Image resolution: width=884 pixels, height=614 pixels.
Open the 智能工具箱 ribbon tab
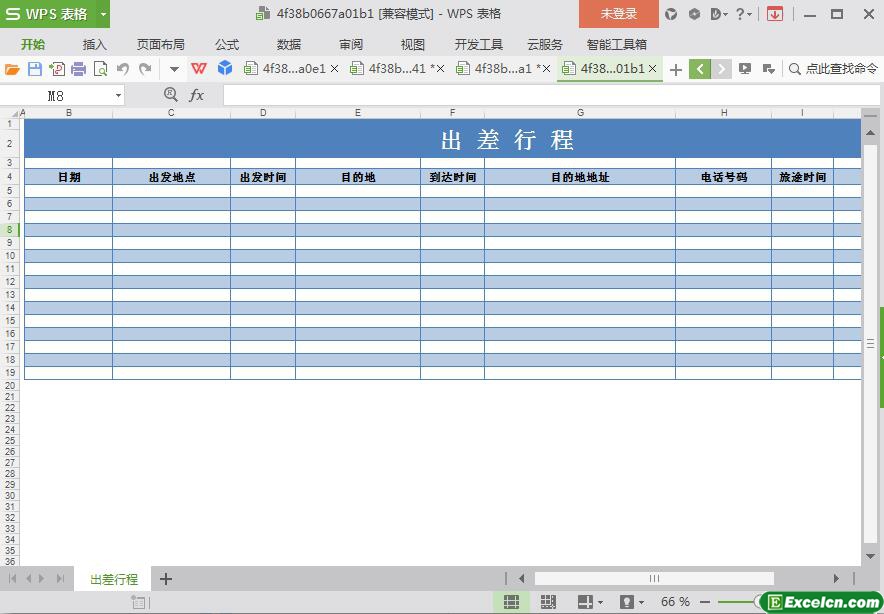pyautogui.click(x=617, y=44)
